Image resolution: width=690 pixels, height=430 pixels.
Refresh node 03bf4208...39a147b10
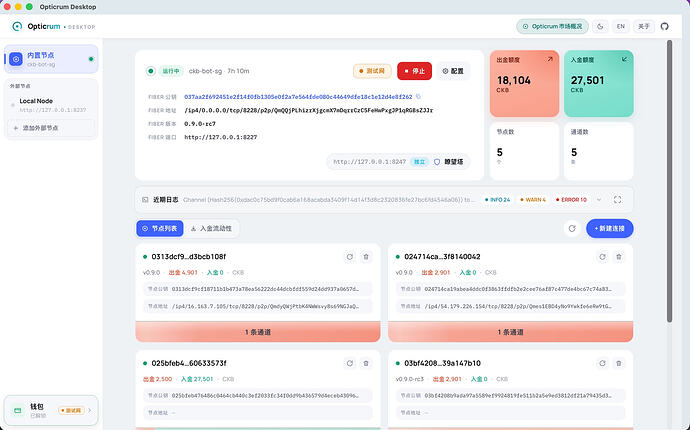[x=602, y=363]
